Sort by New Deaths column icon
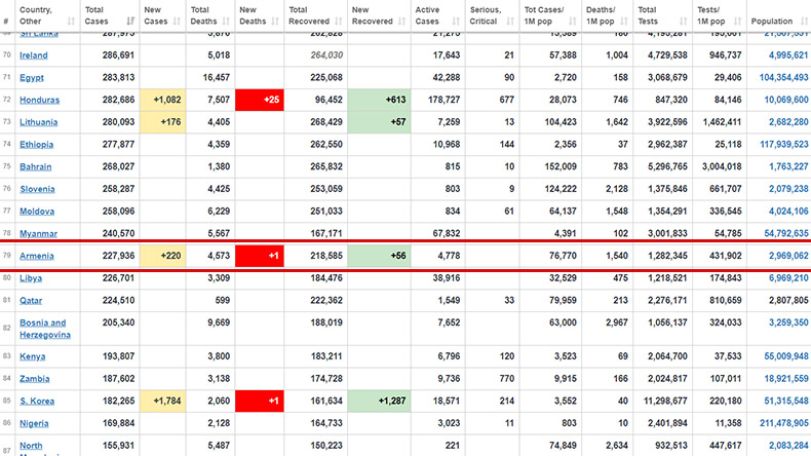Viewport: 811px width, 456px height. click(x=275, y=21)
